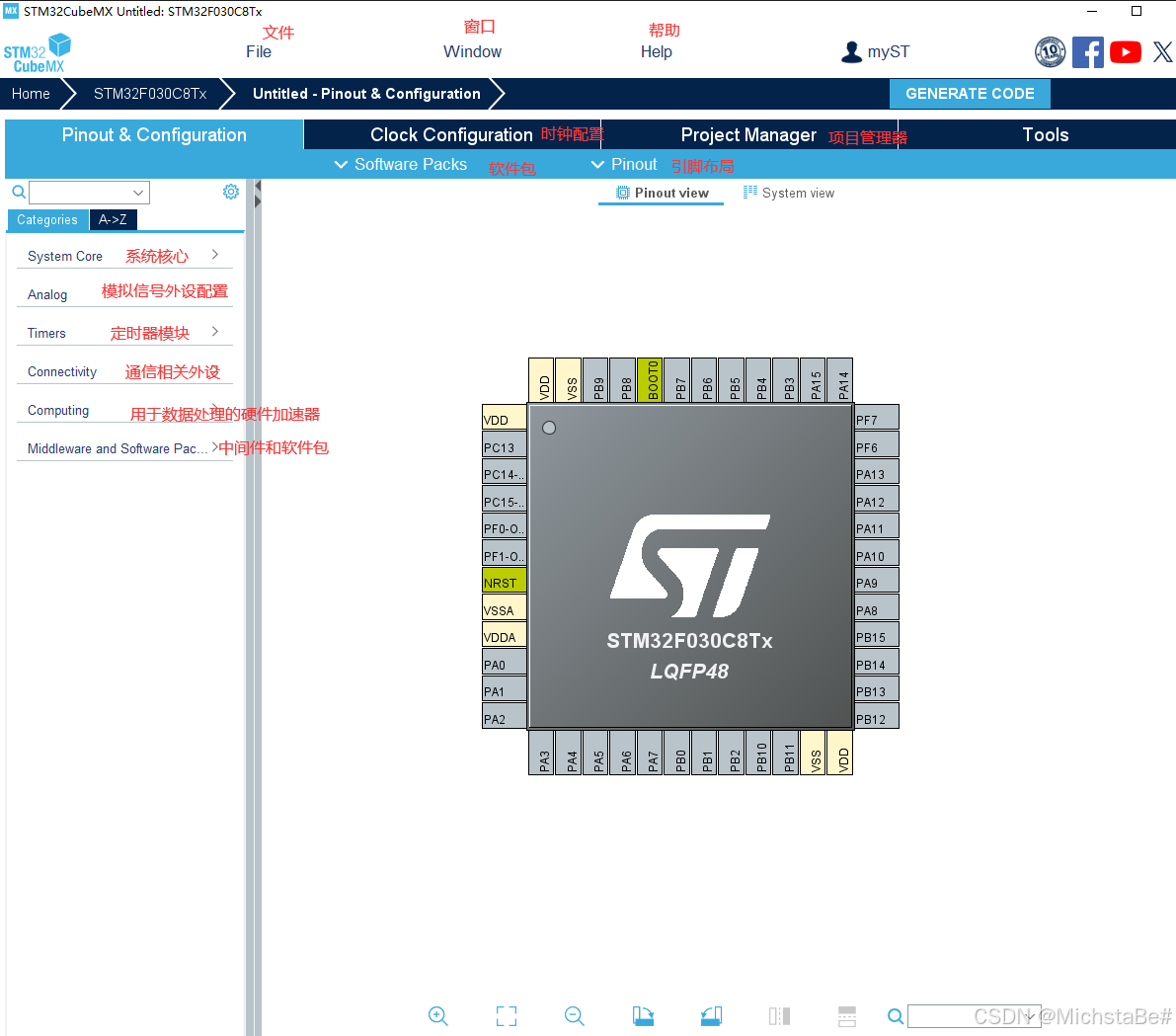
Task: Click the Facebook icon top right
Action: point(1088,51)
